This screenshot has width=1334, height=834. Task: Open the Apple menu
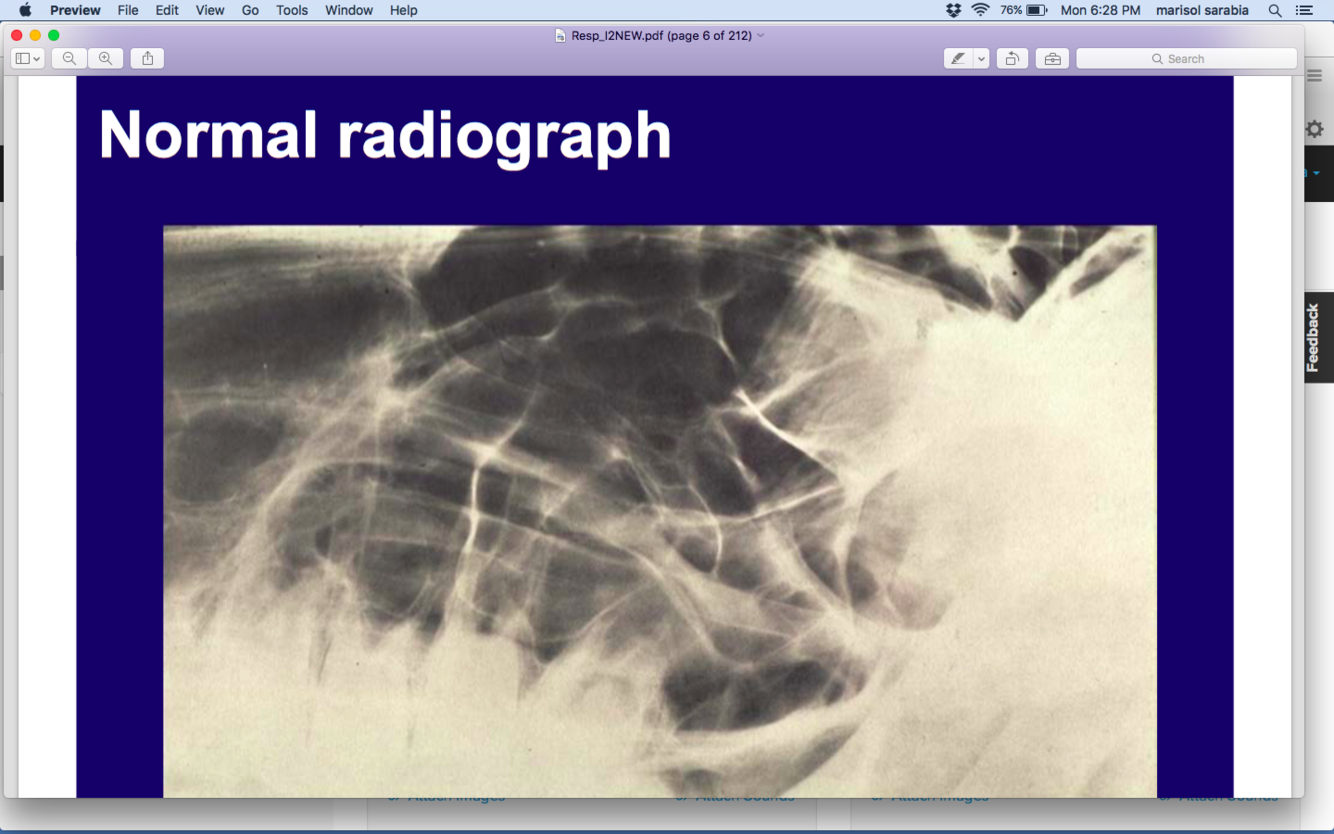coord(25,10)
